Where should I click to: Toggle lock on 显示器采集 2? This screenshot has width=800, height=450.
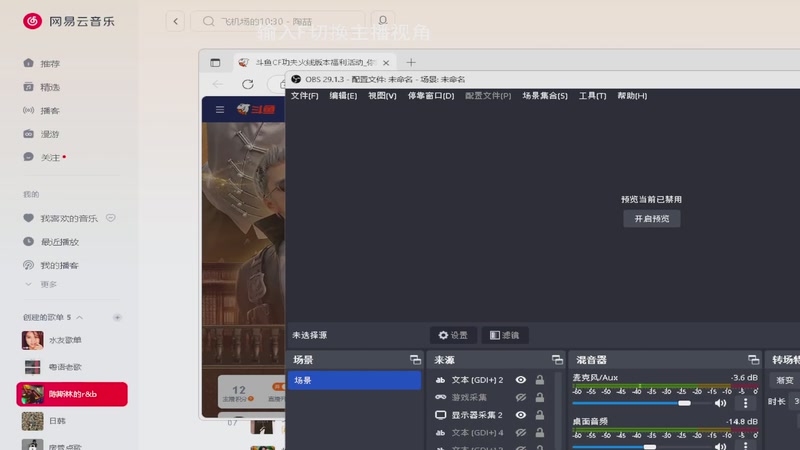[x=539, y=415]
